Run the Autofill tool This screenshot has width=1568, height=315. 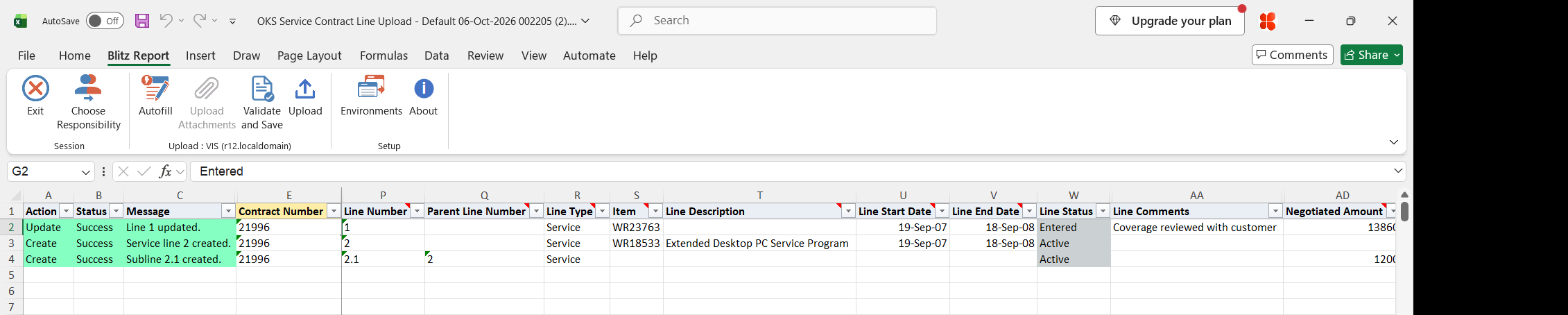[x=155, y=96]
